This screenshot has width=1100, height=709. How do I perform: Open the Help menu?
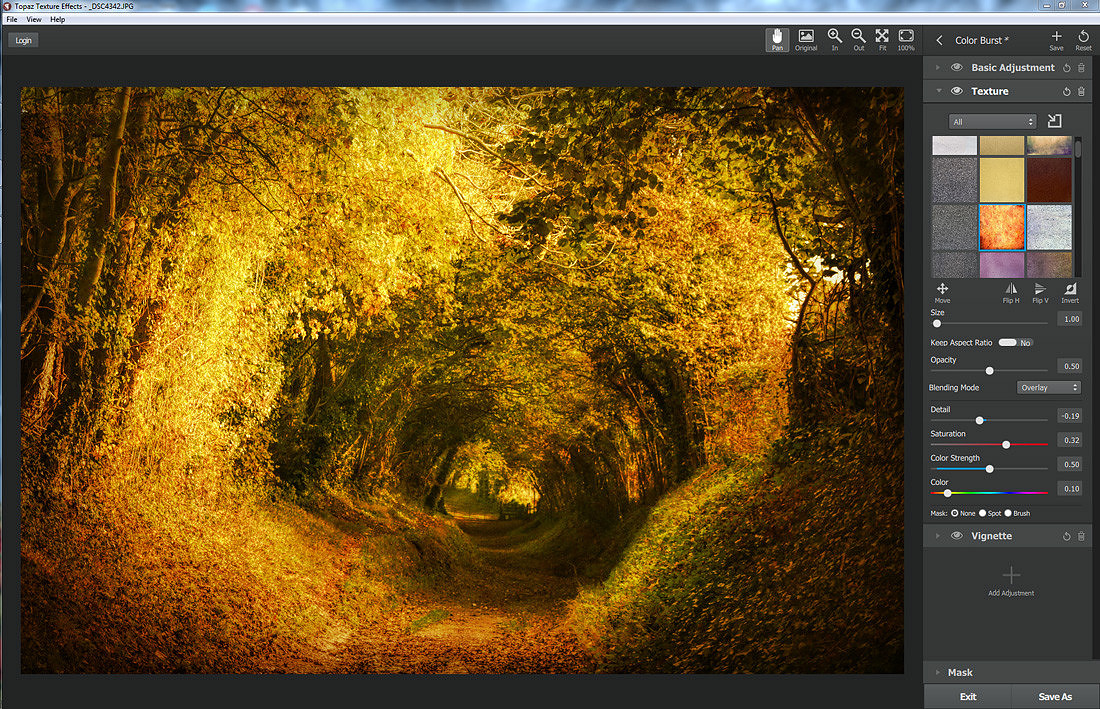58,20
